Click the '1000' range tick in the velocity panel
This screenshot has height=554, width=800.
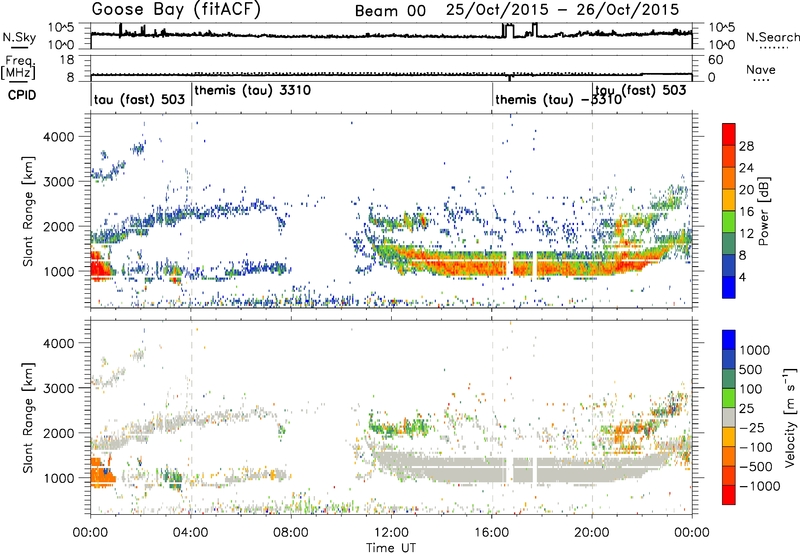(x=58, y=478)
